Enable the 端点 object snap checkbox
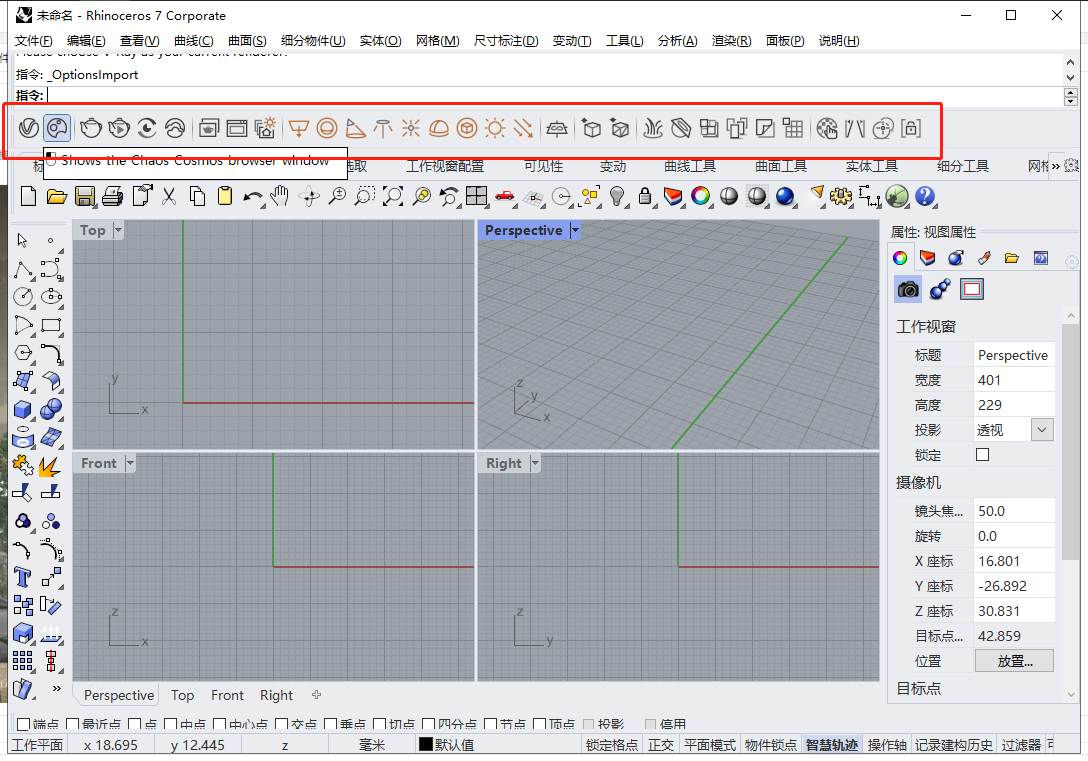The image size is (1088, 761). (24, 725)
